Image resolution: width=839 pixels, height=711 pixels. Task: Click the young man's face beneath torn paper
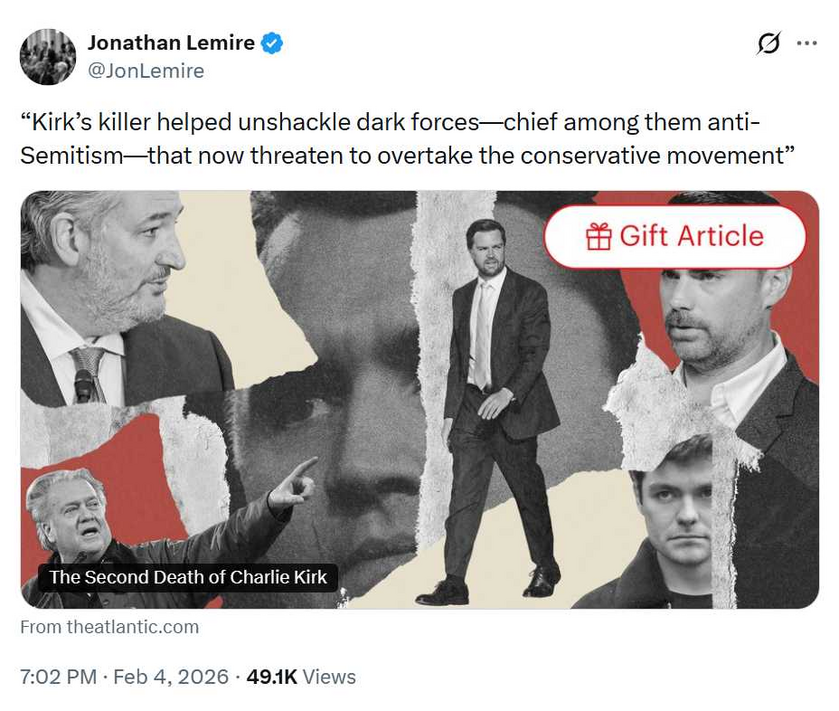pyautogui.click(x=675, y=514)
